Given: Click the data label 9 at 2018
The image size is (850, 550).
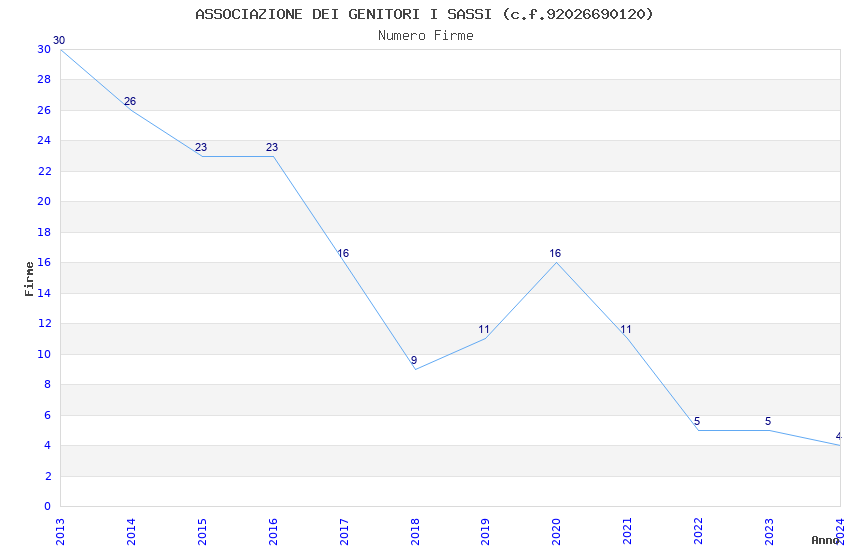Looking at the screenshot, I should [414, 360].
